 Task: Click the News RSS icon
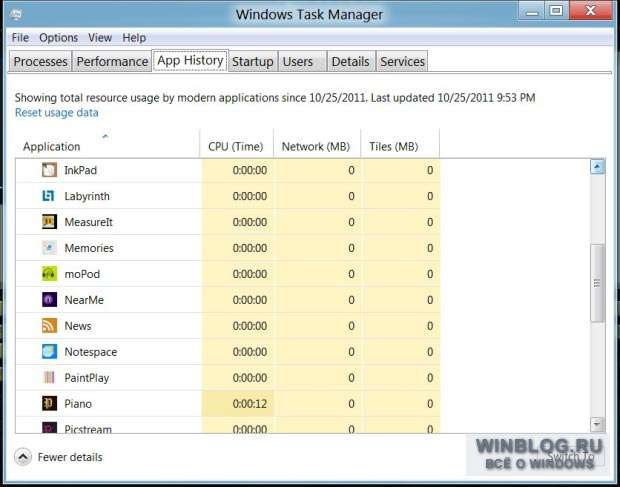click(x=49, y=326)
